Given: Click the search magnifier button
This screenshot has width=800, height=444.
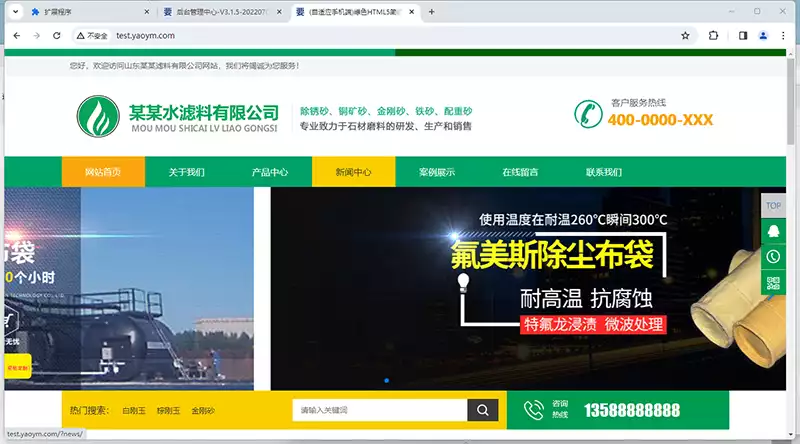Looking at the screenshot, I should (482, 410).
